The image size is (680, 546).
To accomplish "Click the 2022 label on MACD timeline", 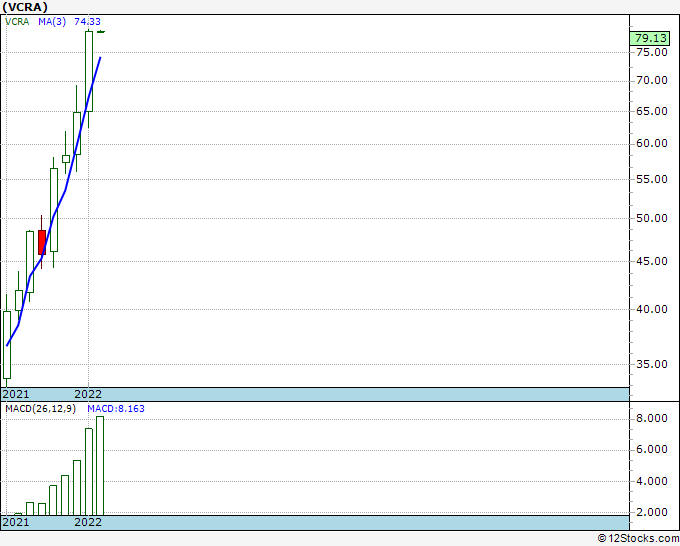I will tap(88, 522).
